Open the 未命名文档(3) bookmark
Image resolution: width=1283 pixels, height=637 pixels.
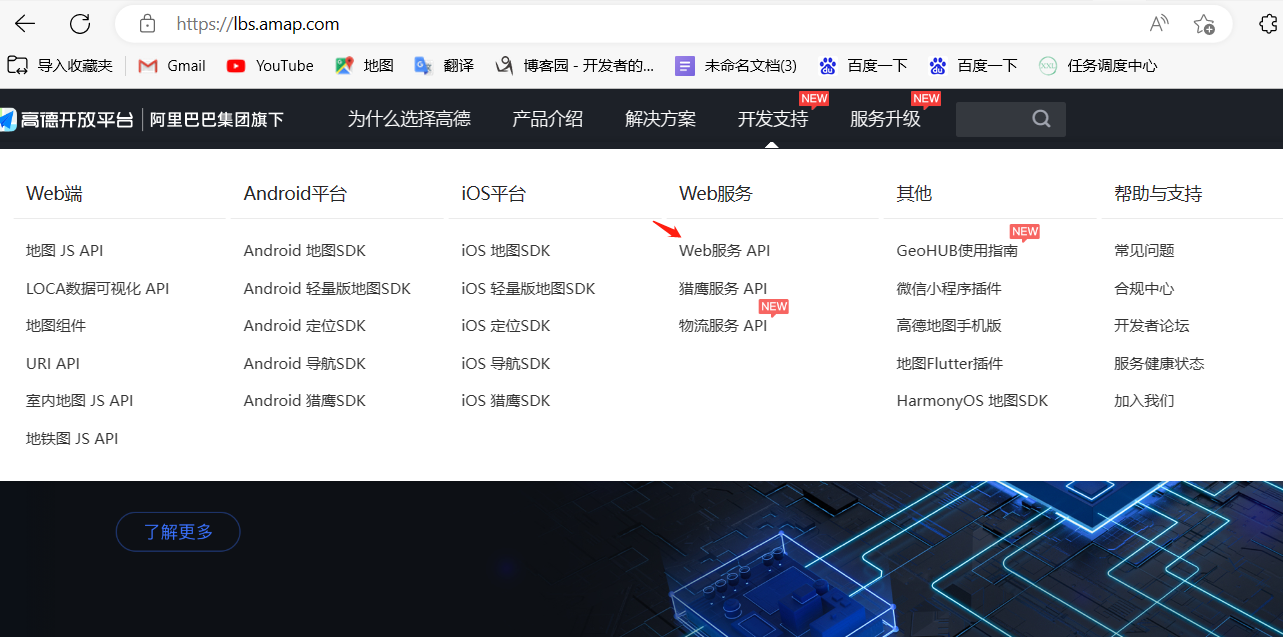click(x=740, y=65)
